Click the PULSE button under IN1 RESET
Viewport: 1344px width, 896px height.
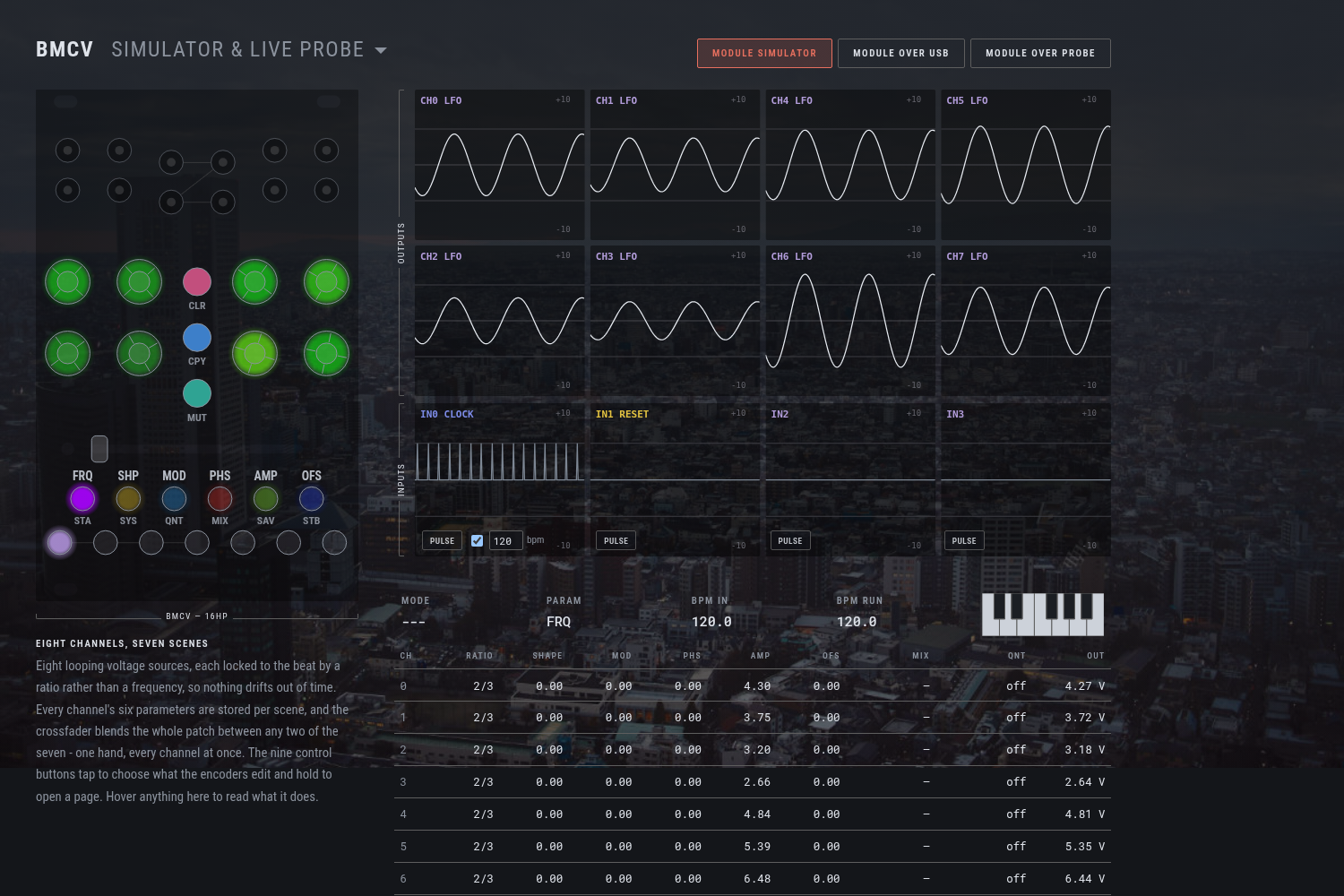[x=616, y=540]
